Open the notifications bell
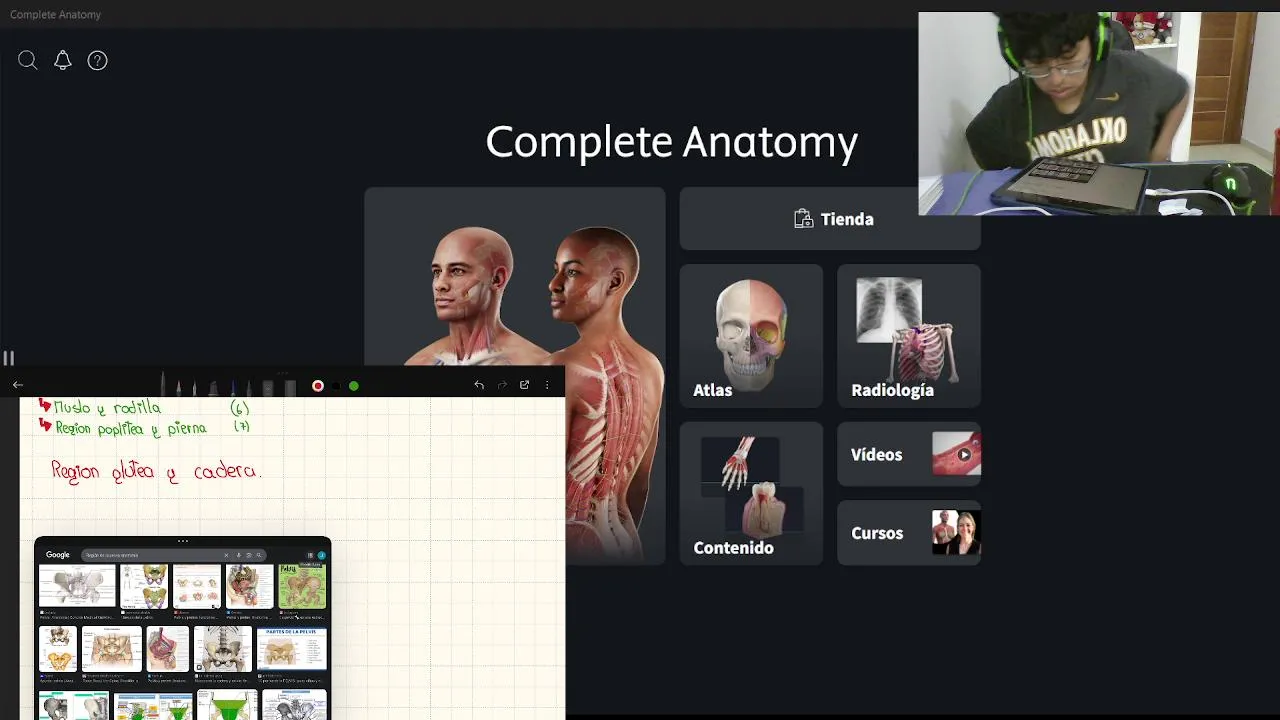Image resolution: width=1280 pixels, height=720 pixels. (63, 60)
